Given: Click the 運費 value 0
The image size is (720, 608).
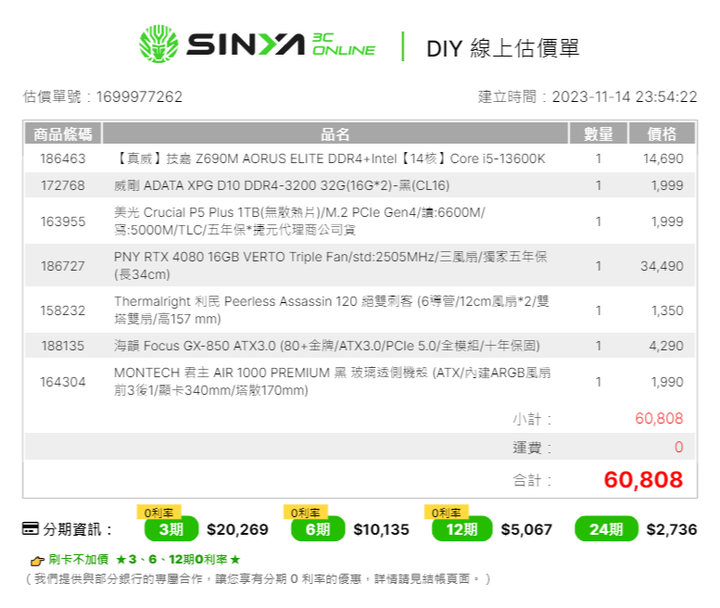Looking at the screenshot, I should pos(679,447).
